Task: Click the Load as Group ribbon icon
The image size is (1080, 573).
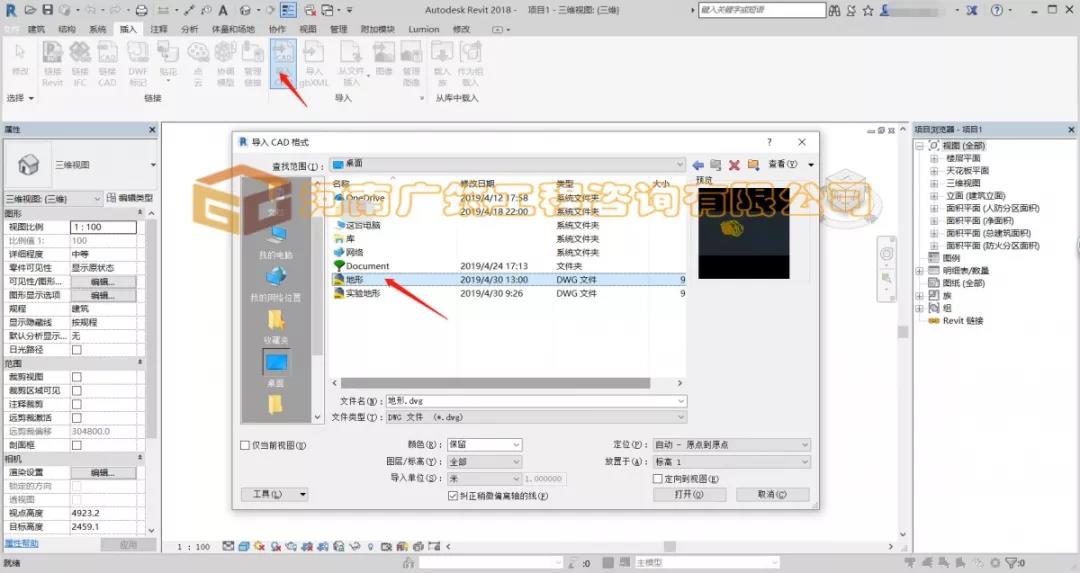Action: click(470, 63)
